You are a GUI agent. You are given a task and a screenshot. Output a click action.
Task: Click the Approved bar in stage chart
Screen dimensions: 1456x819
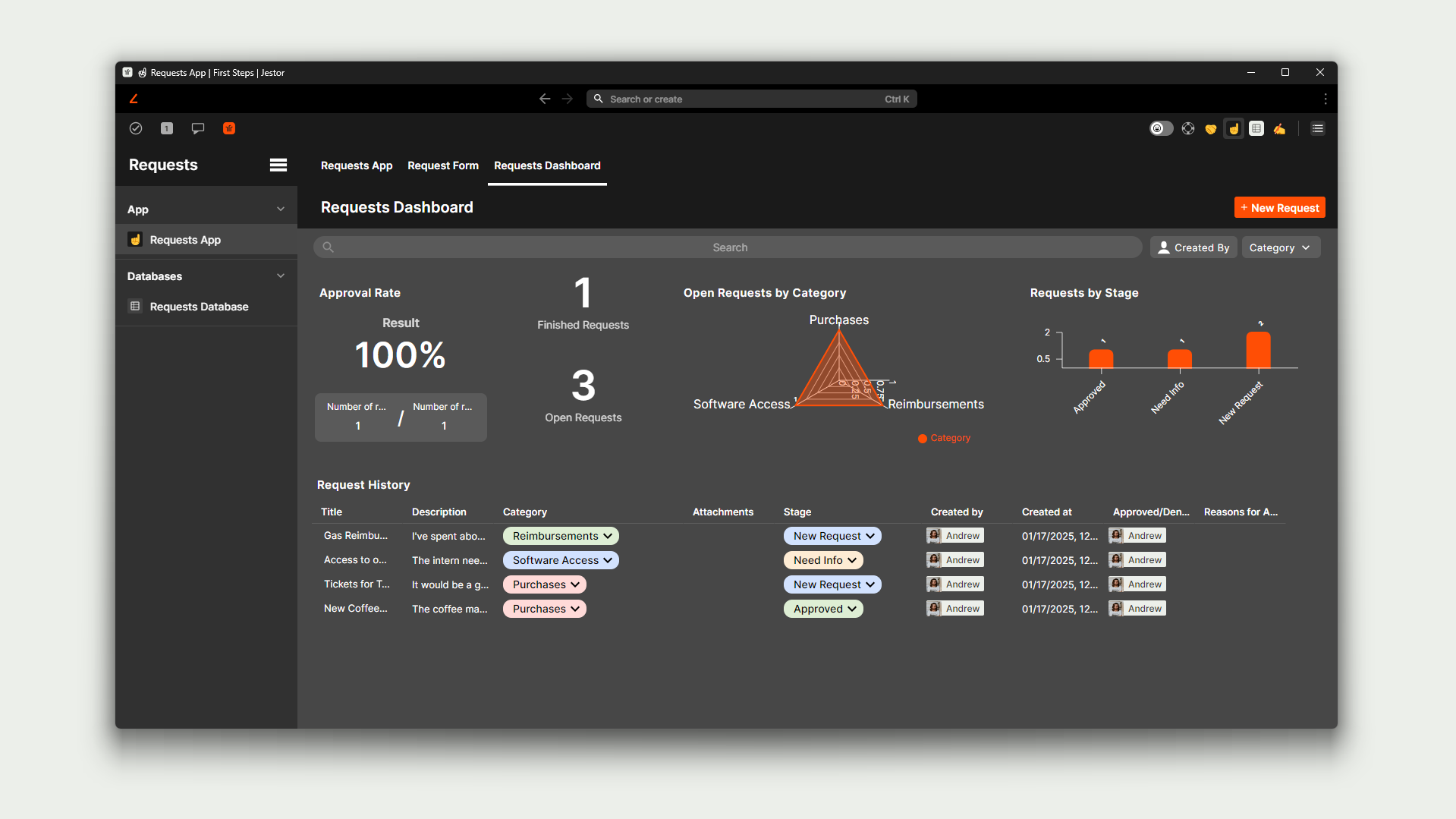tap(1101, 358)
